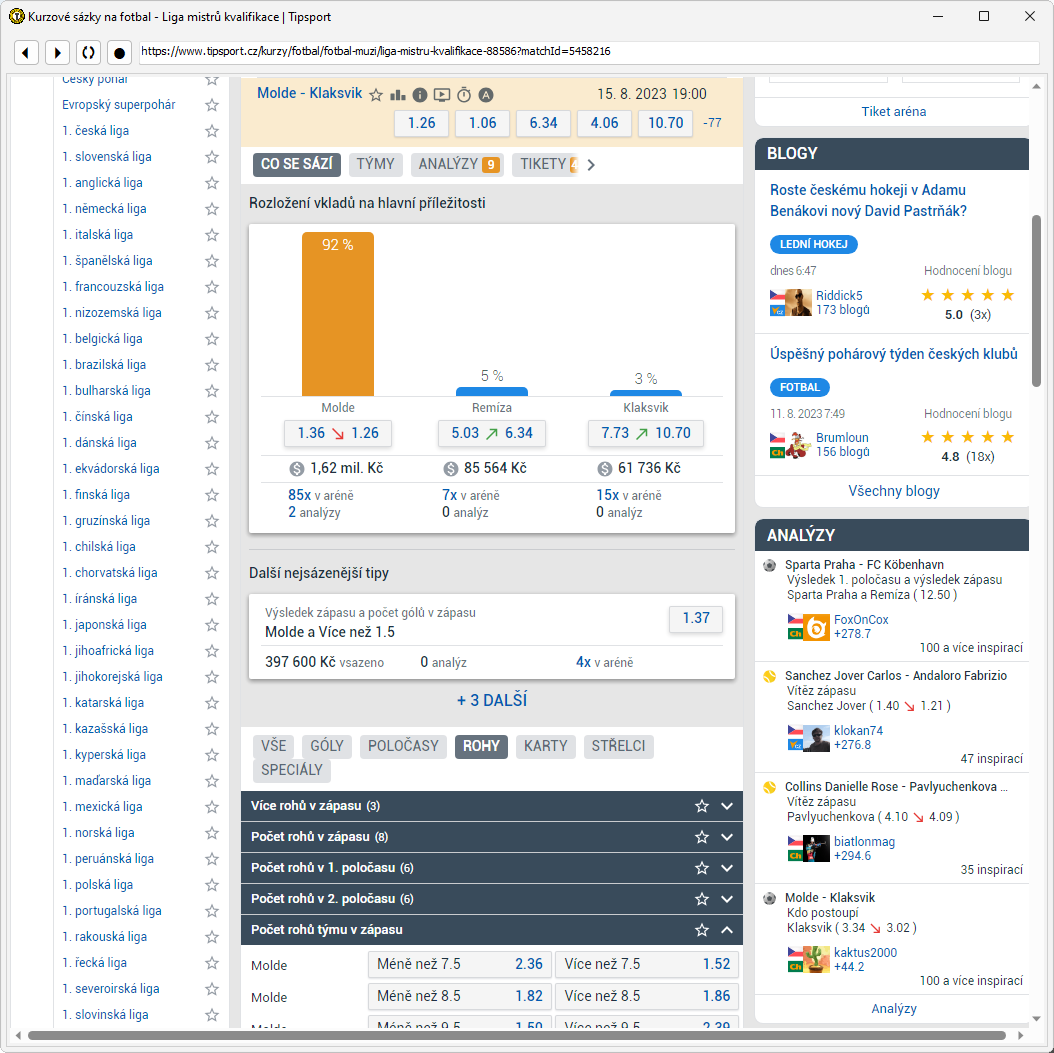Click the browser forward arrow button

[57, 52]
